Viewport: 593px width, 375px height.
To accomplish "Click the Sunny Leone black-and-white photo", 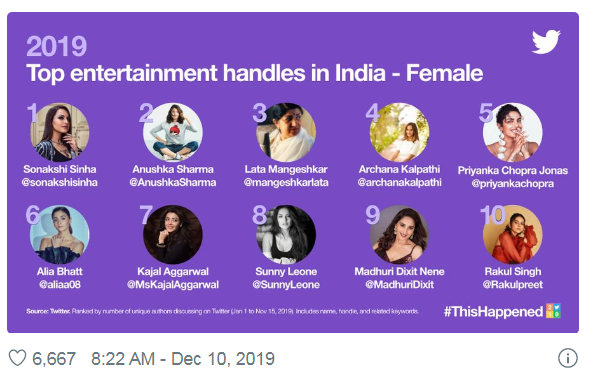I will click(286, 234).
